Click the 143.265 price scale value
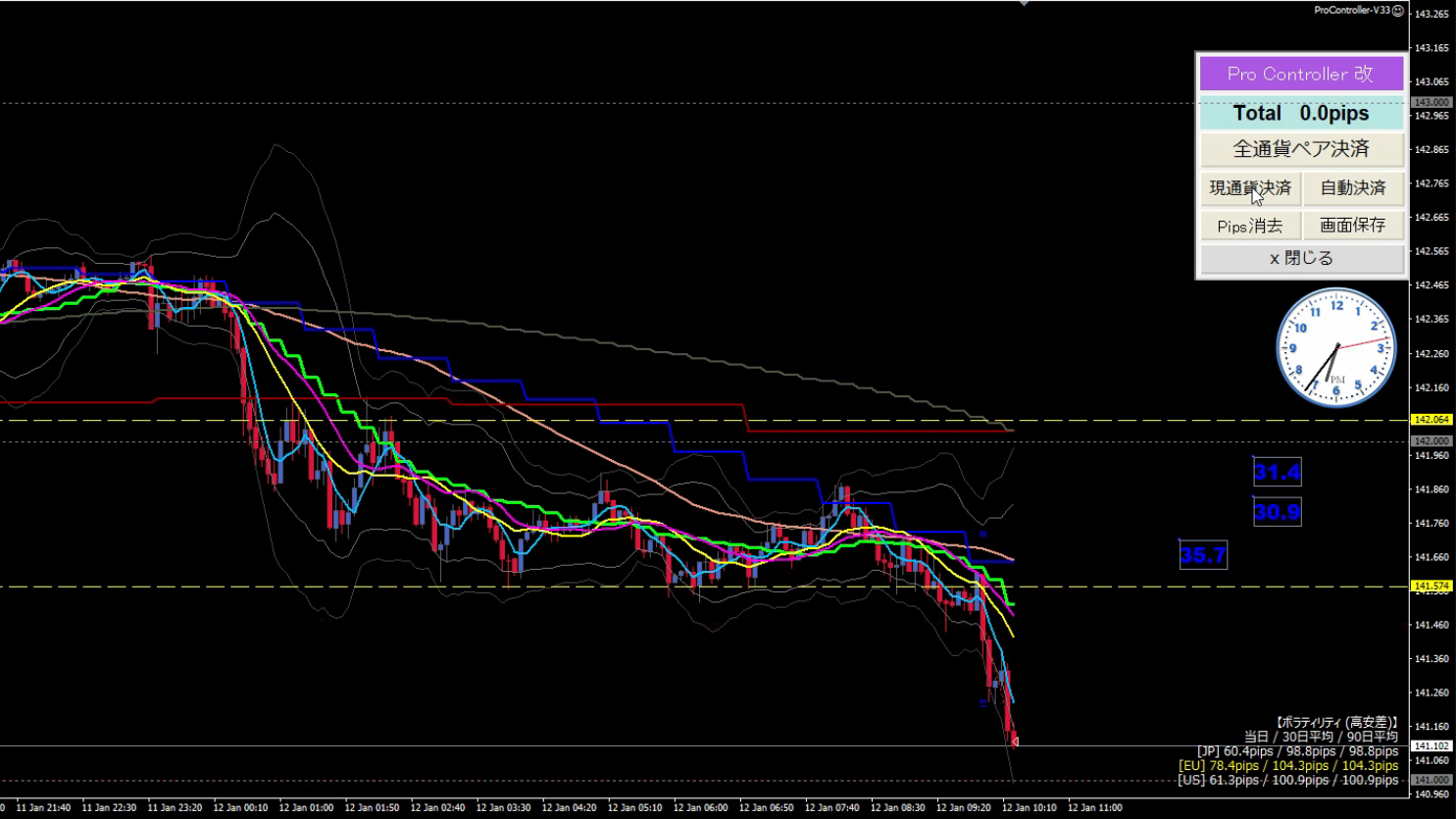The height and width of the screenshot is (819, 1456). click(x=1432, y=14)
